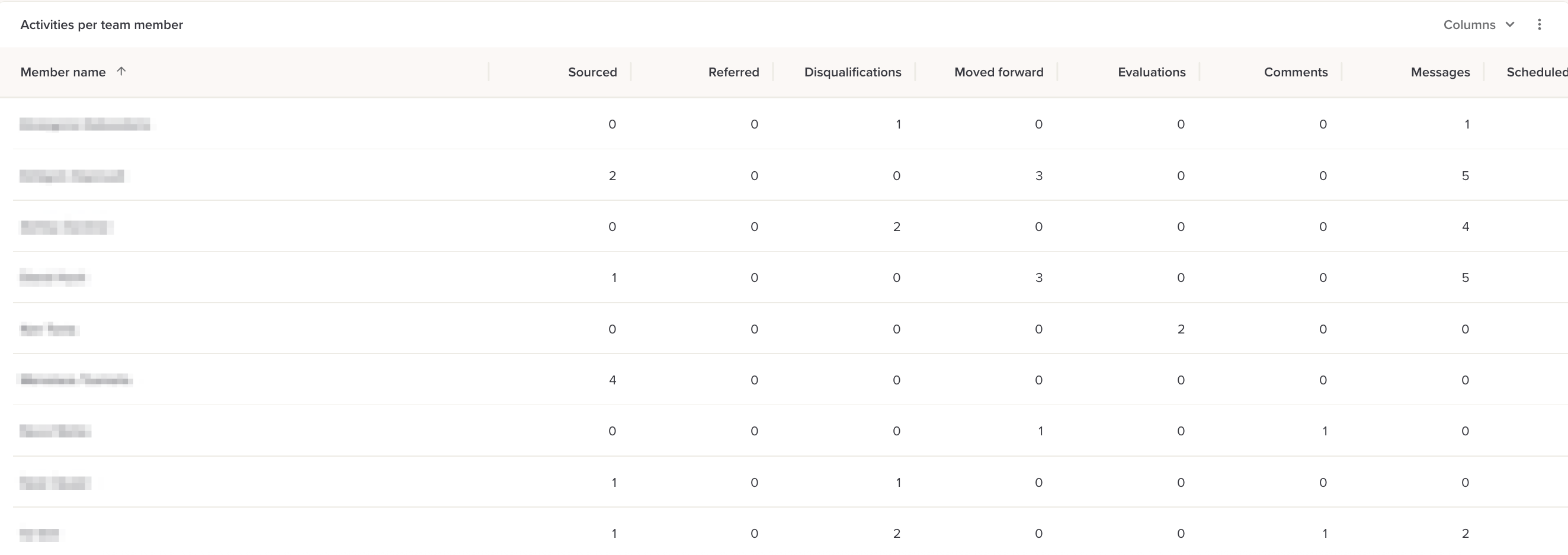Click the chevron next to Columns
This screenshot has width=1568, height=555.
point(1510,24)
